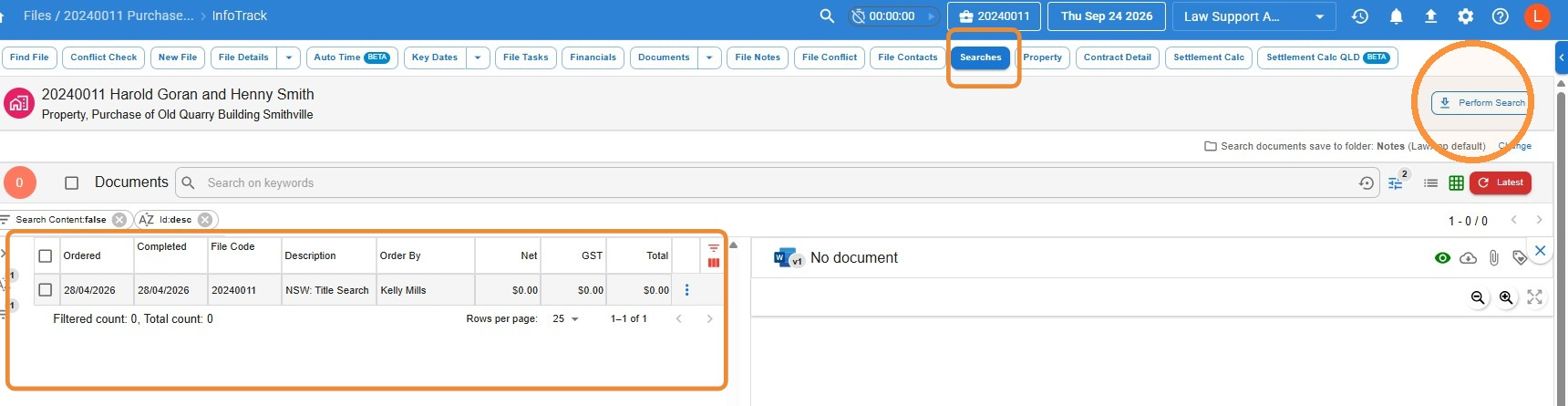This screenshot has width=1568, height=406.
Task: Sort by the Ordered column header
Action: coord(82,256)
